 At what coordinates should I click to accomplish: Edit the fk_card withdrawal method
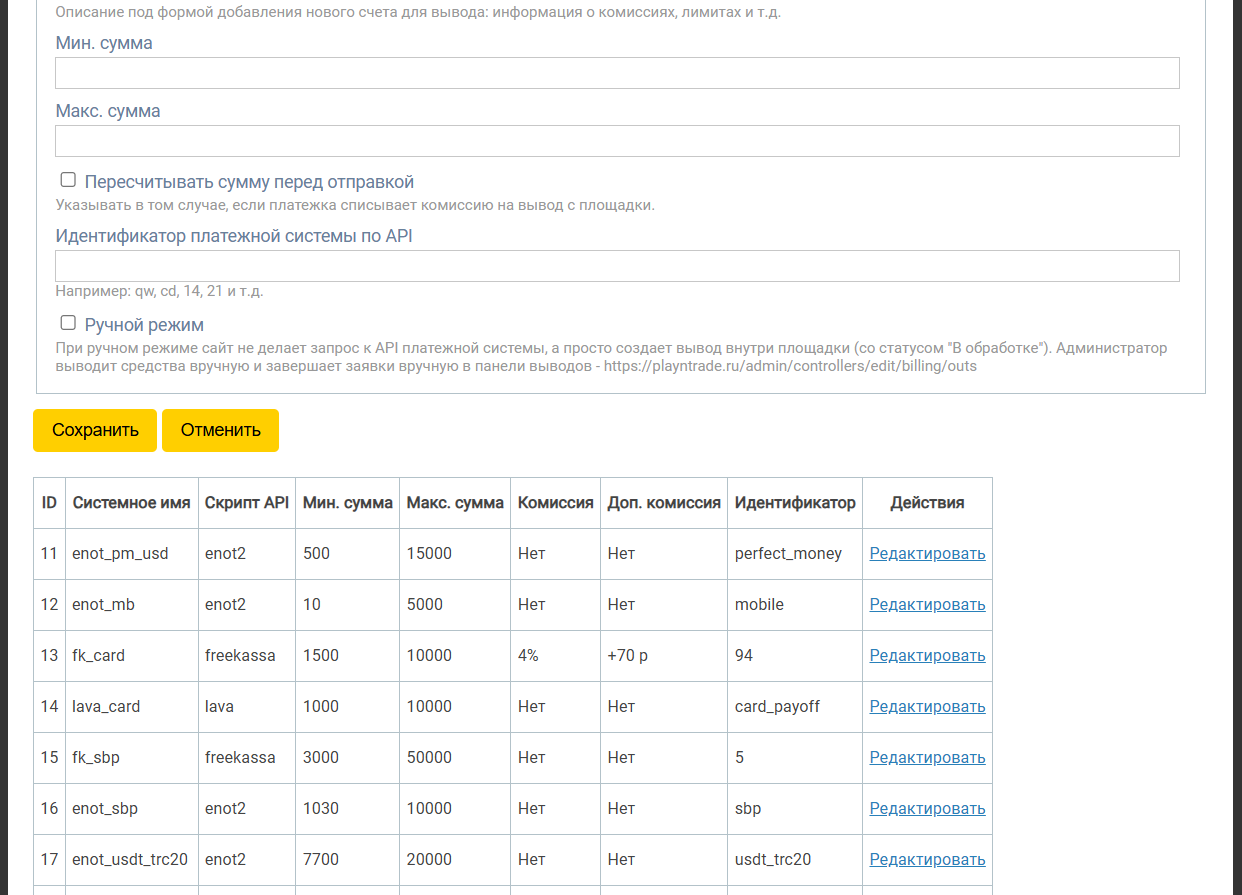(x=927, y=656)
